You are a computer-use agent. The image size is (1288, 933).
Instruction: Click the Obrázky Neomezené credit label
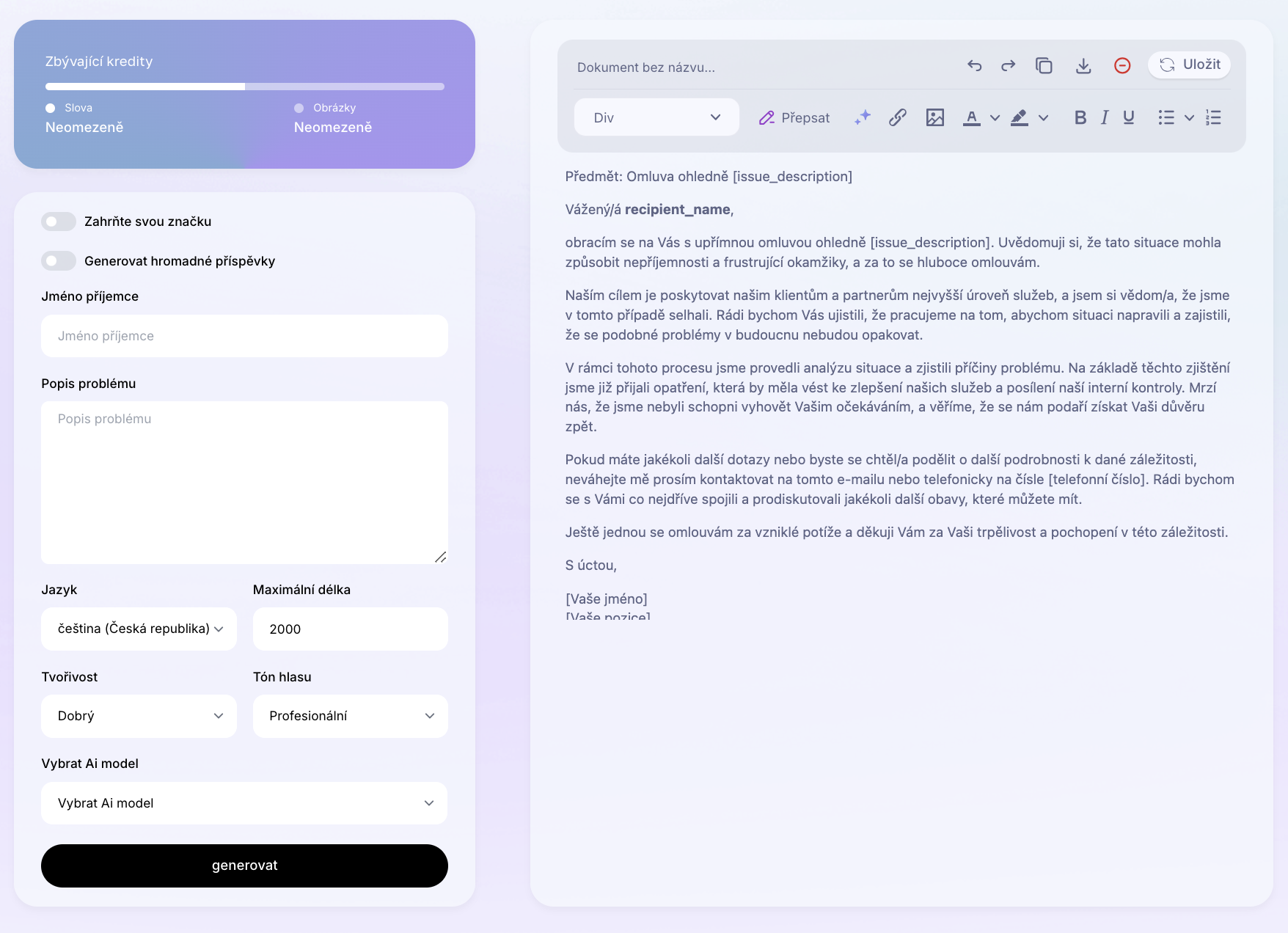click(333, 118)
